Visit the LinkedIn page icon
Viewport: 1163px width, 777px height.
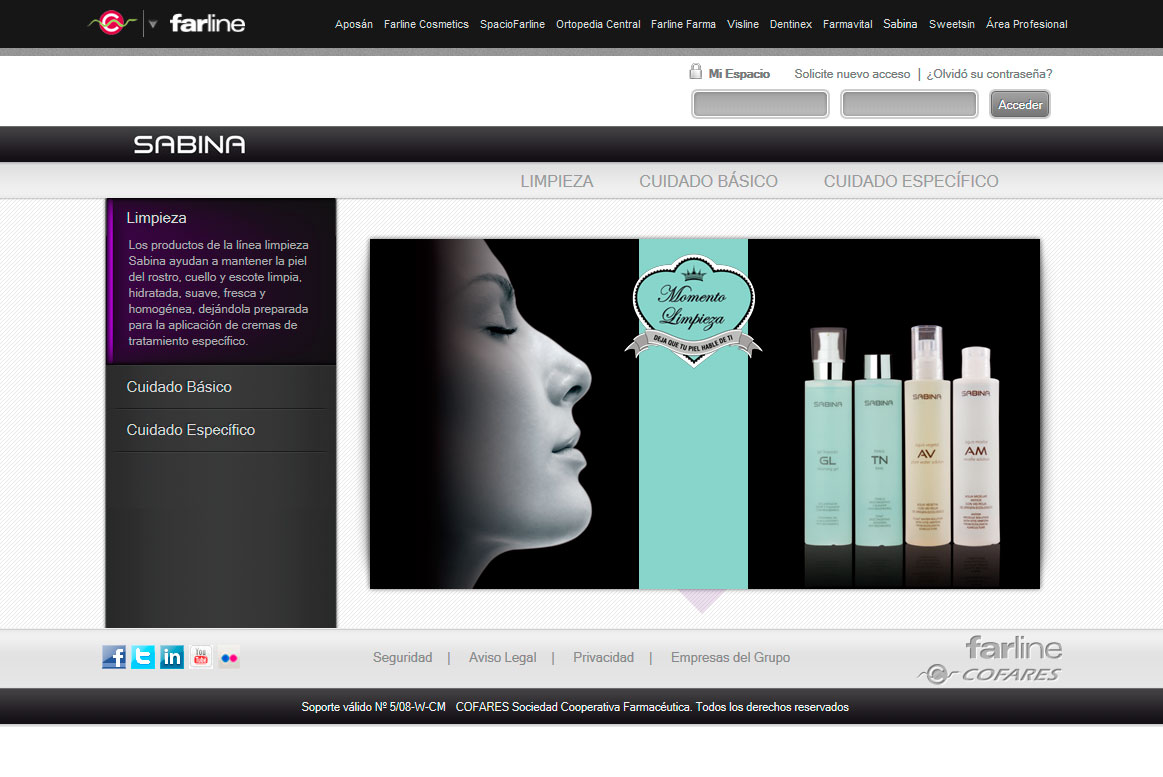point(171,657)
